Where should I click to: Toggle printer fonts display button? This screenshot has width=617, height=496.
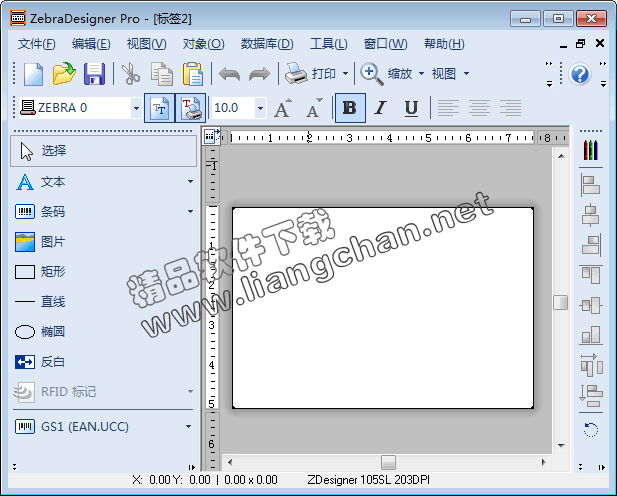(x=190, y=108)
